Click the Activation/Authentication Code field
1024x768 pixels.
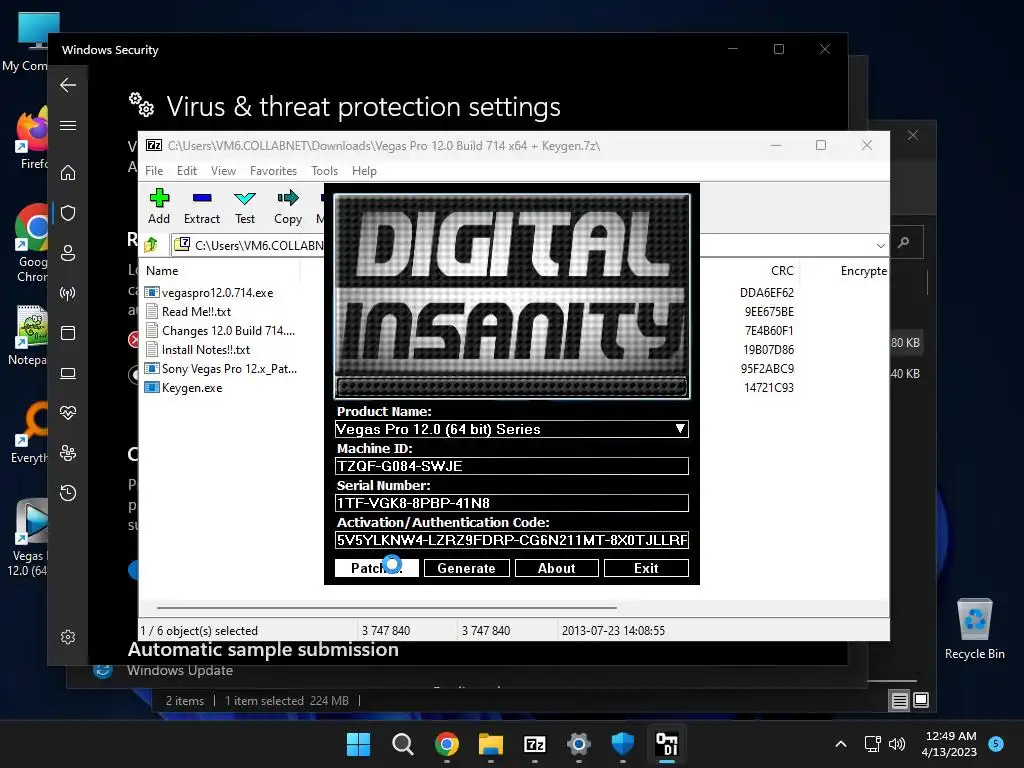tap(511, 540)
